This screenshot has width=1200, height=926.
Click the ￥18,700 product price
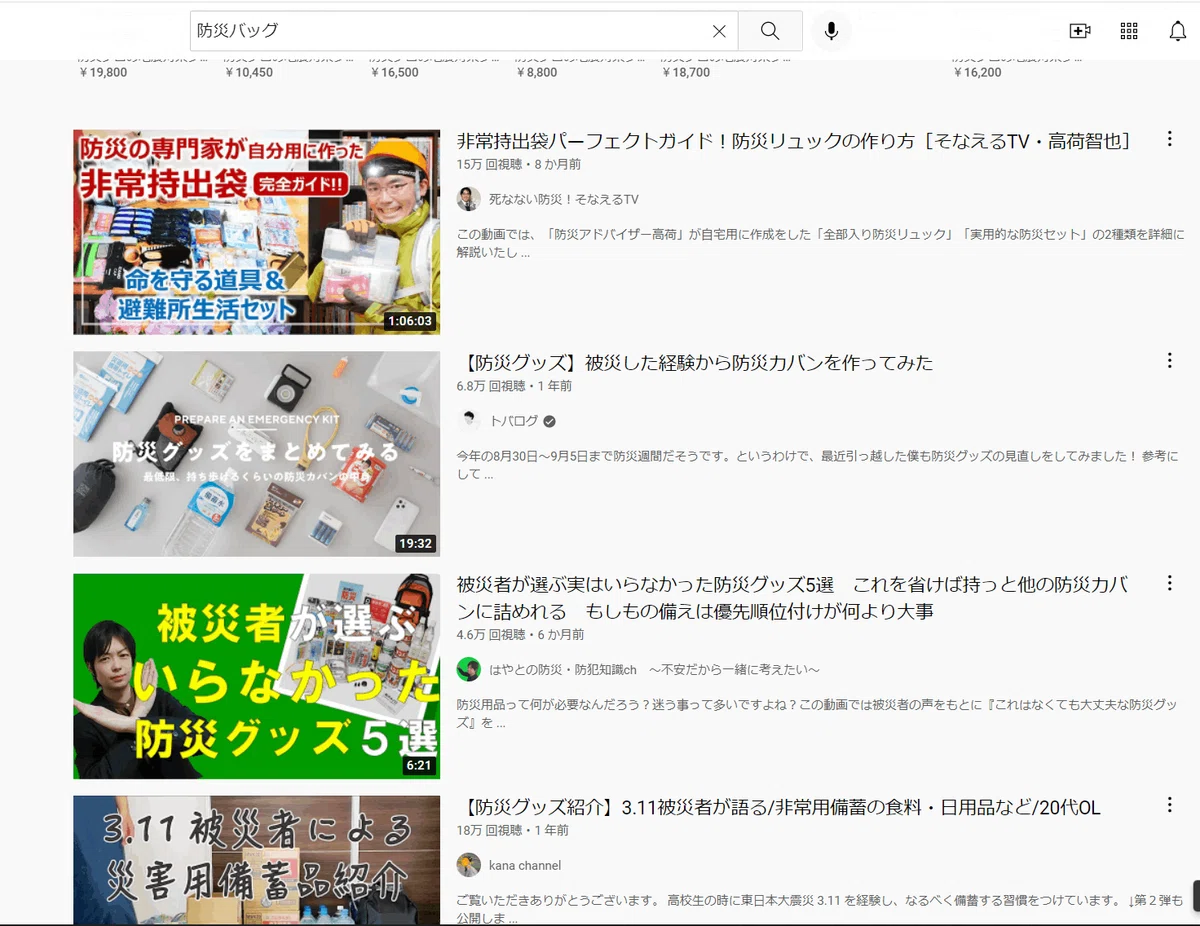coord(685,72)
